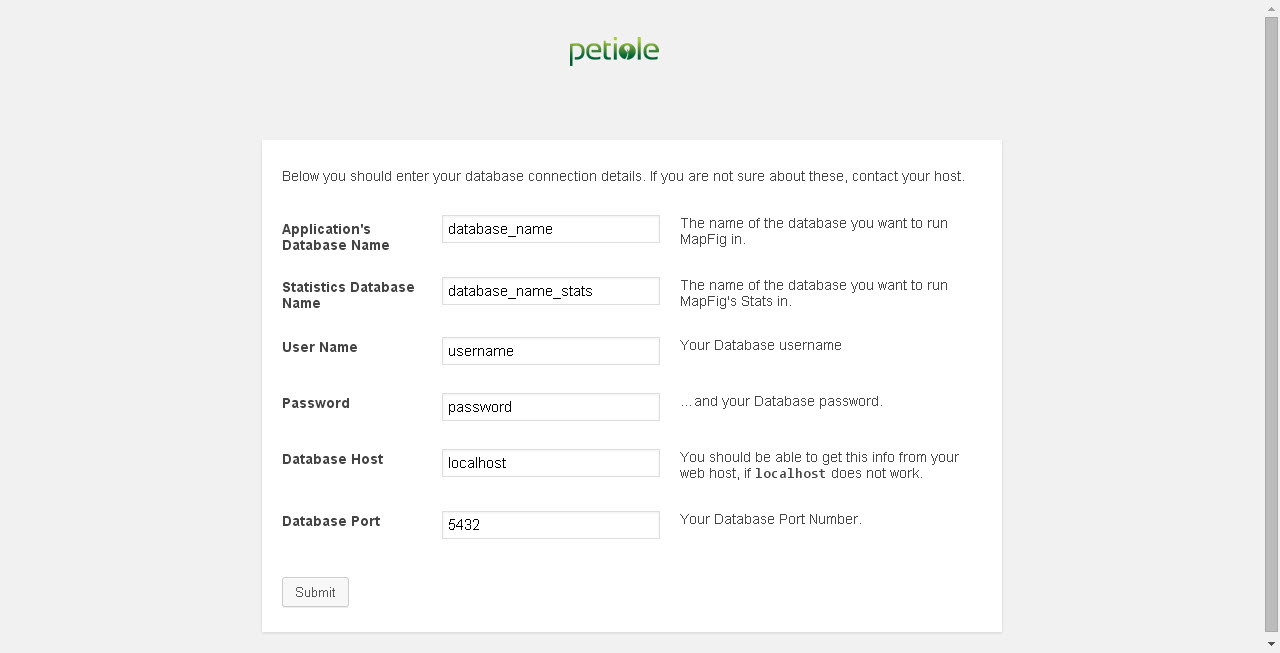Viewport: 1280px width, 653px height.
Task: Click the "Your Database Port Number." hint text
Action: click(x=770, y=519)
